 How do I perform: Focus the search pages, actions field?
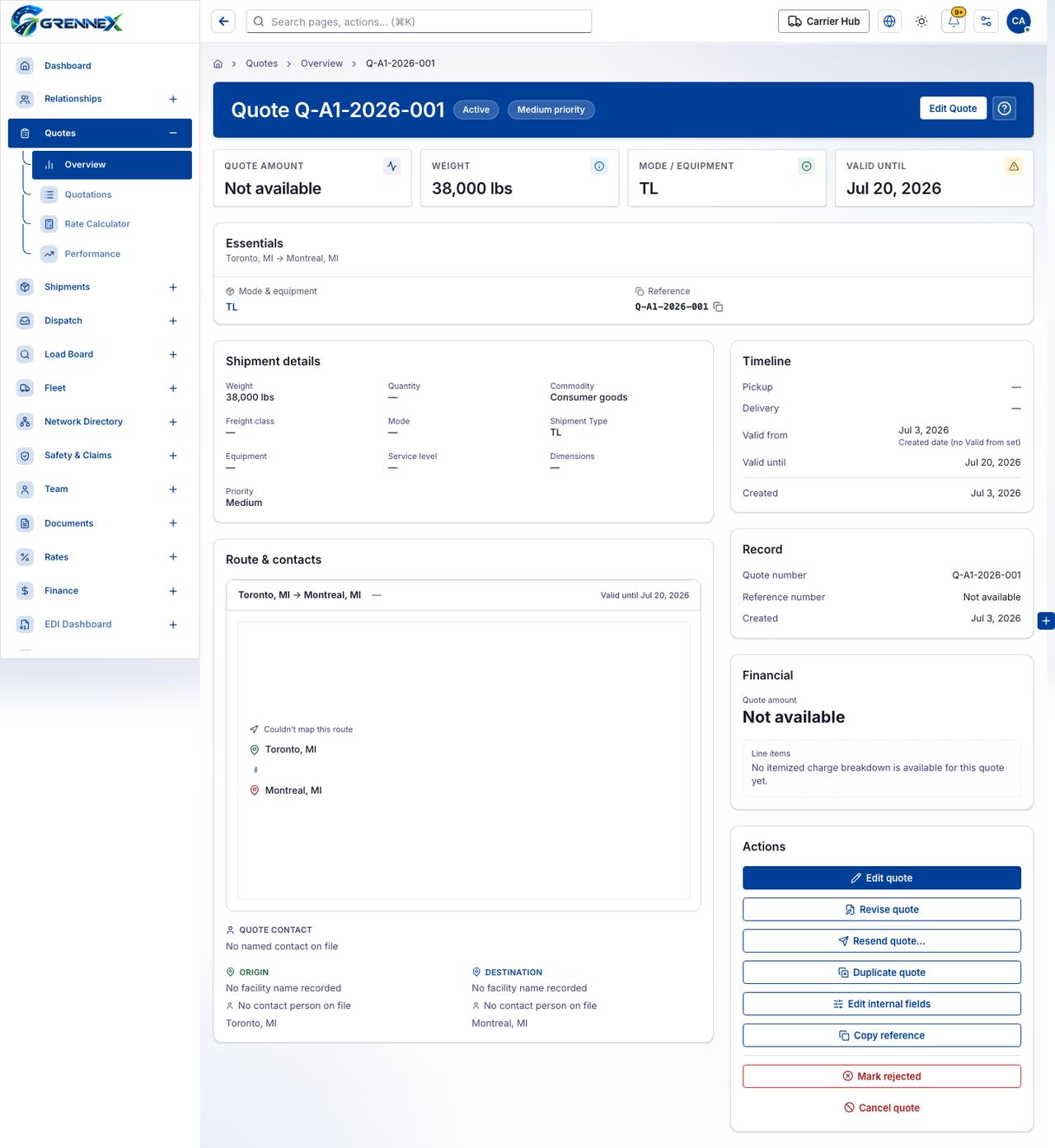419,21
